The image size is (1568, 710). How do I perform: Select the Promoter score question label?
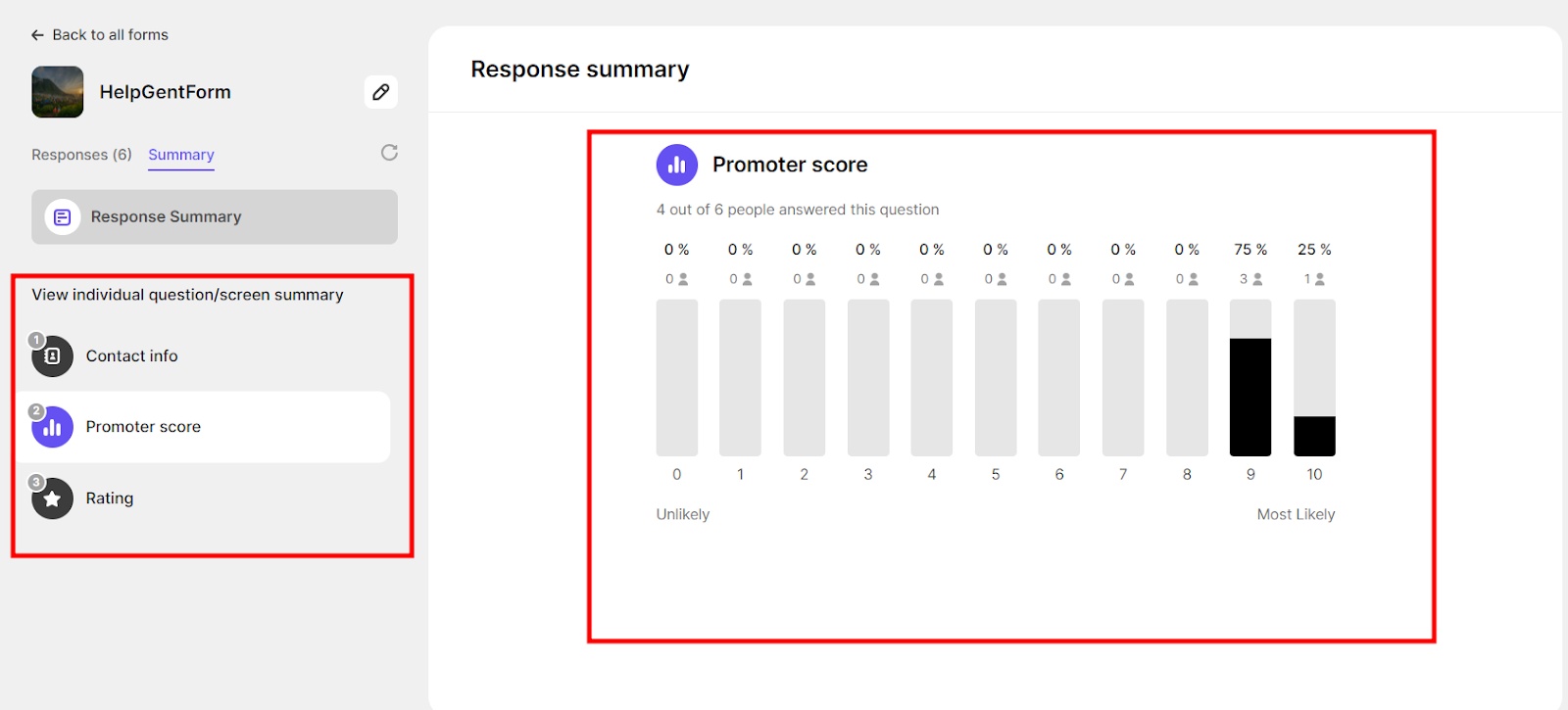pyautogui.click(x=143, y=427)
